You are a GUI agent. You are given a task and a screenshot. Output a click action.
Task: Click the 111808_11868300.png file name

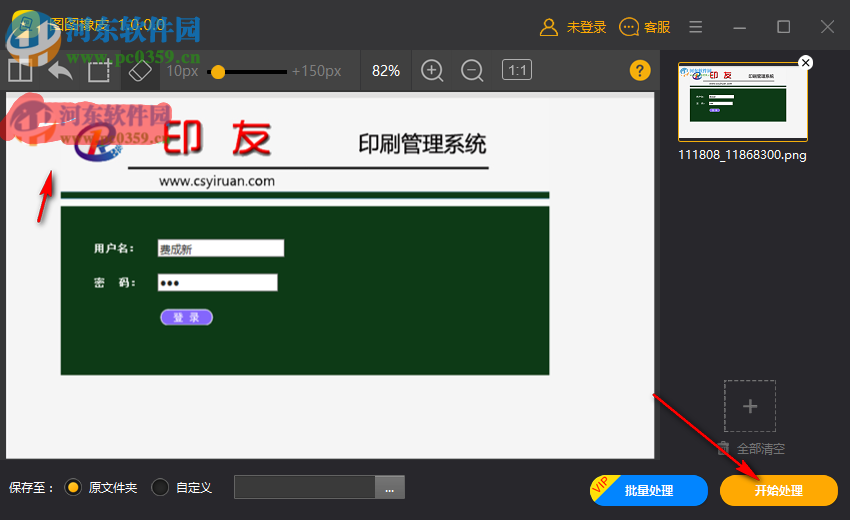(742, 155)
